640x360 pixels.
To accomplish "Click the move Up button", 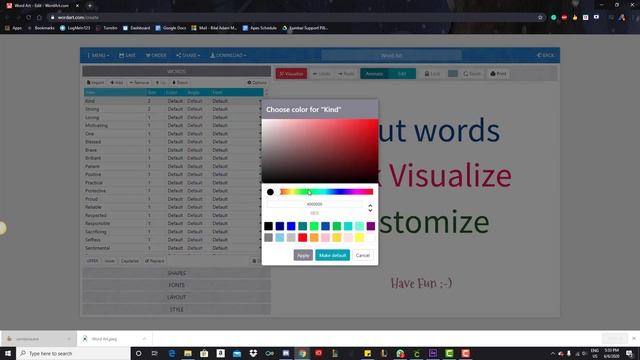I will pos(161,83).
